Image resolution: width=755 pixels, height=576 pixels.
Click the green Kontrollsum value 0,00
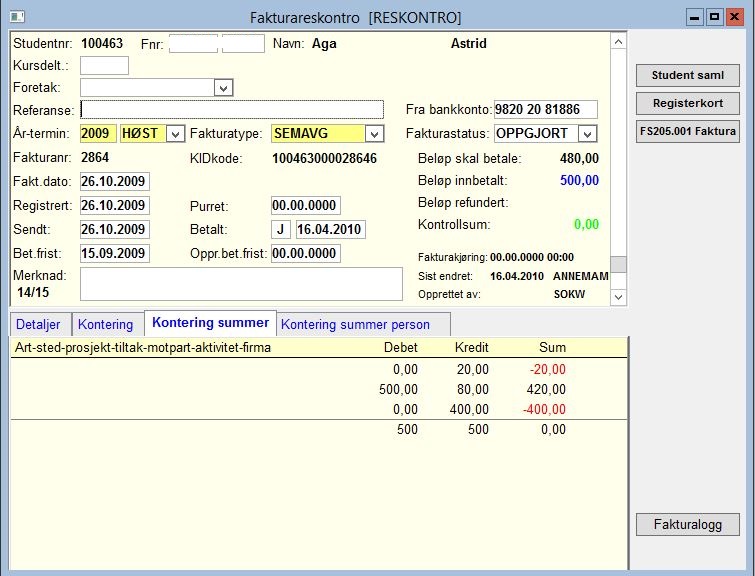(x=586, y=224)
